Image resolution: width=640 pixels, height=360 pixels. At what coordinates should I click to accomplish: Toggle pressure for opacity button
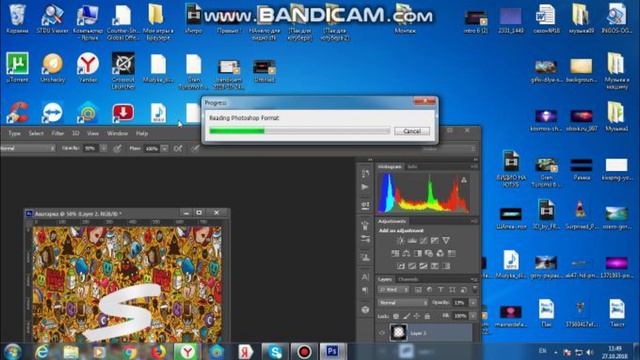[x=118, y=149]
